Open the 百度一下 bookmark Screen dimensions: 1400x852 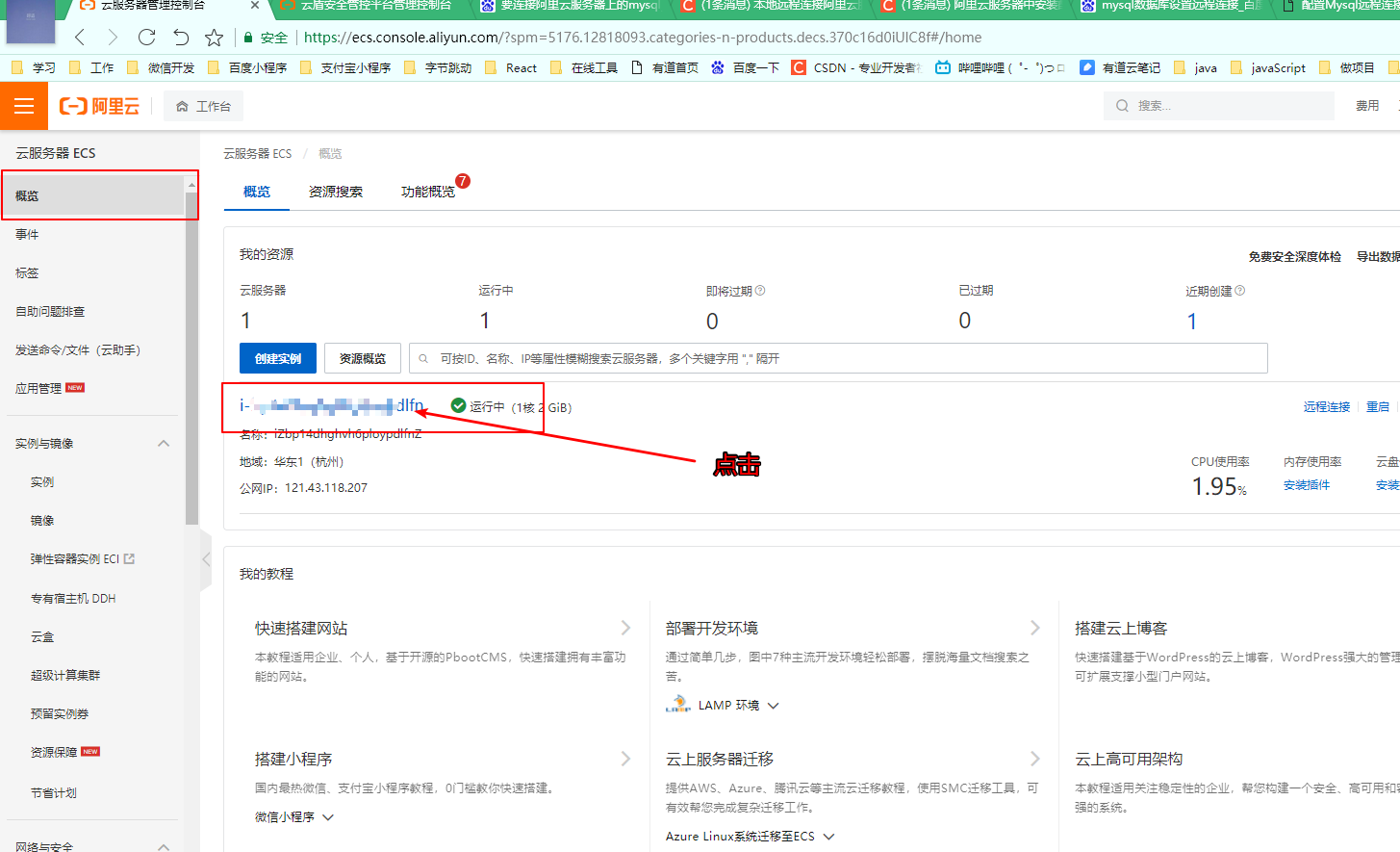745,67
